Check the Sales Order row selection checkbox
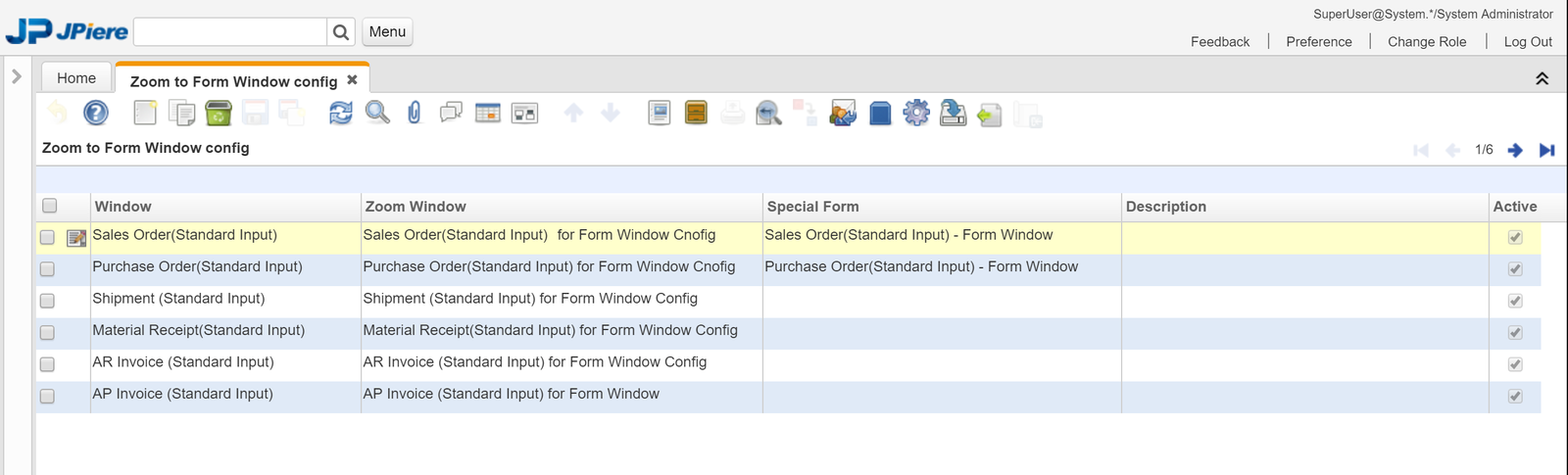Screen dimensions: 1568x475 click(47, 237)
